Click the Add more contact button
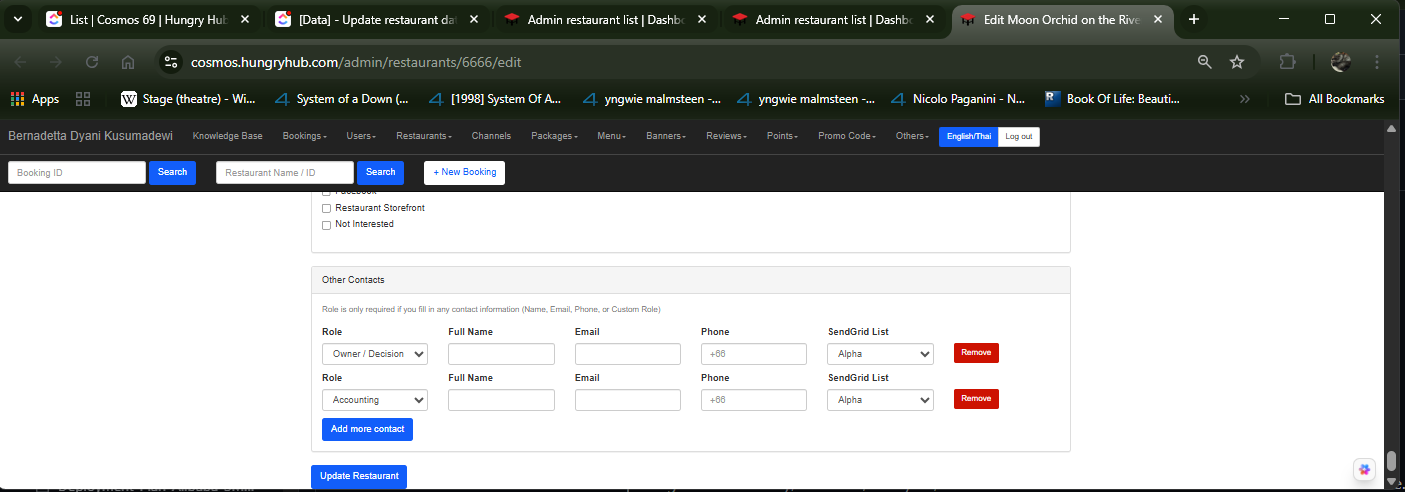This screenshot has width=1405, height=492. click(x=367, y=429)
